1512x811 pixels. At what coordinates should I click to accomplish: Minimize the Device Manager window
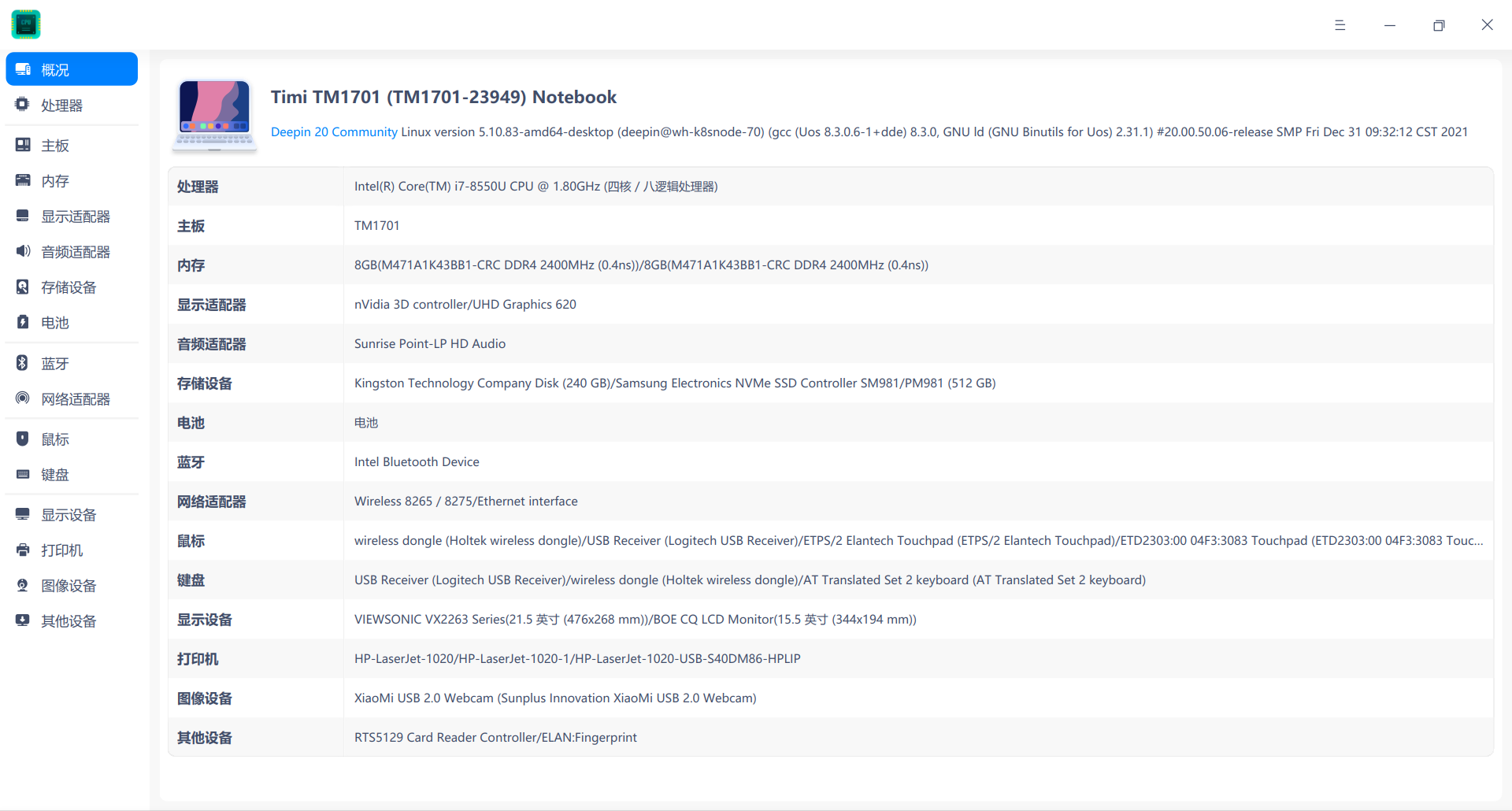pos(1389,25)
